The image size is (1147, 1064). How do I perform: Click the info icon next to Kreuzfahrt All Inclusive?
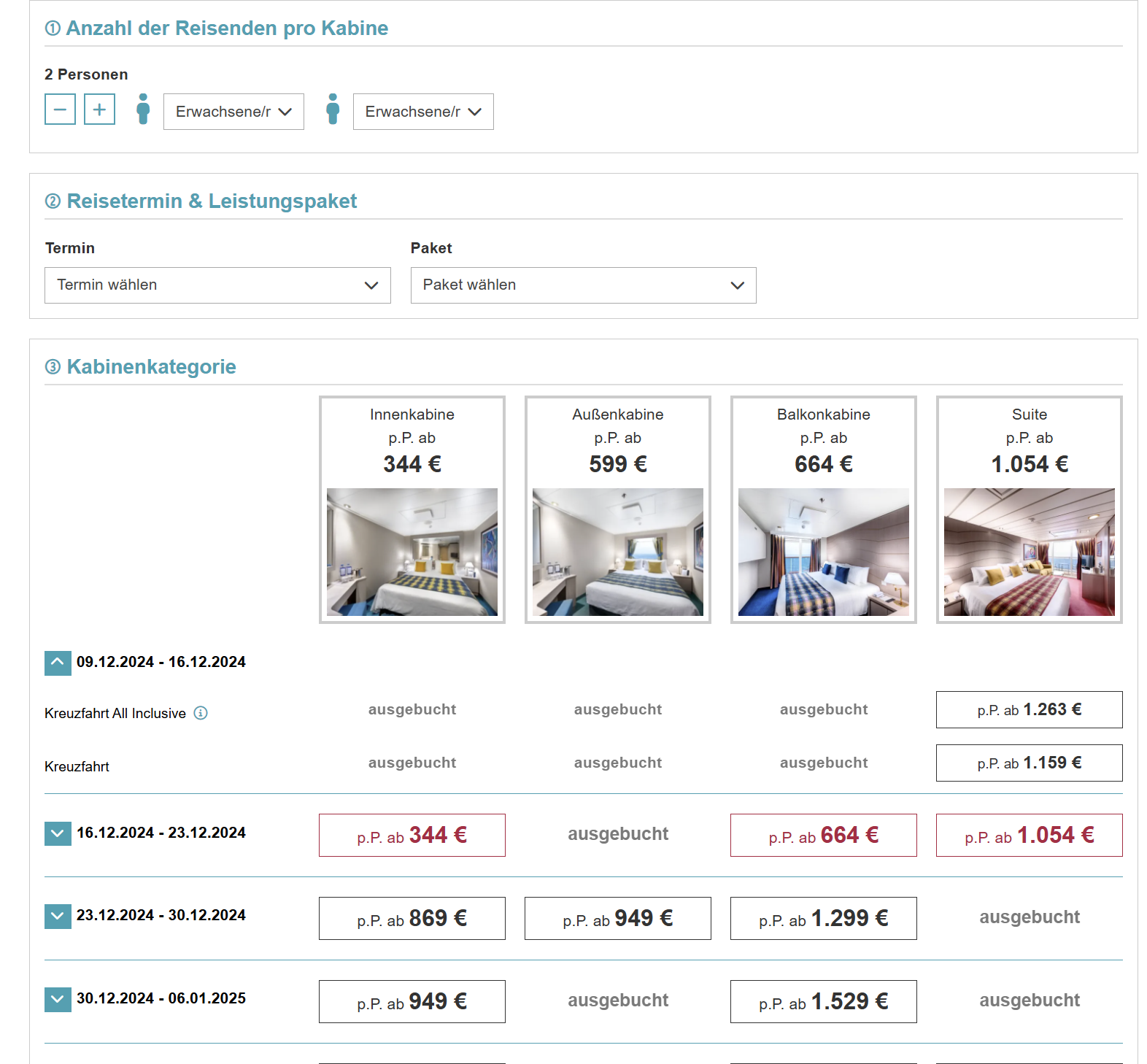(x=201, y=713)
